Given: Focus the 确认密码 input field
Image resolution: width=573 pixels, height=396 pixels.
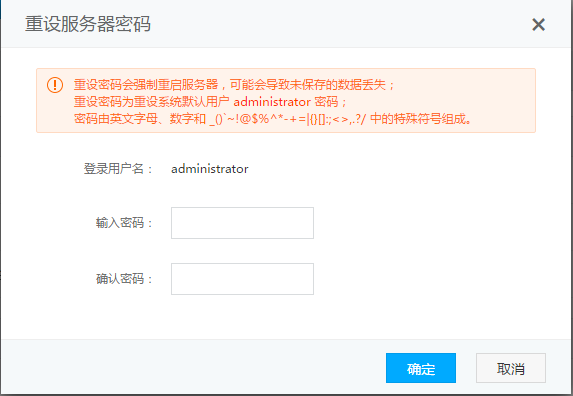Looking at the screenshot, I should (242, 279).
